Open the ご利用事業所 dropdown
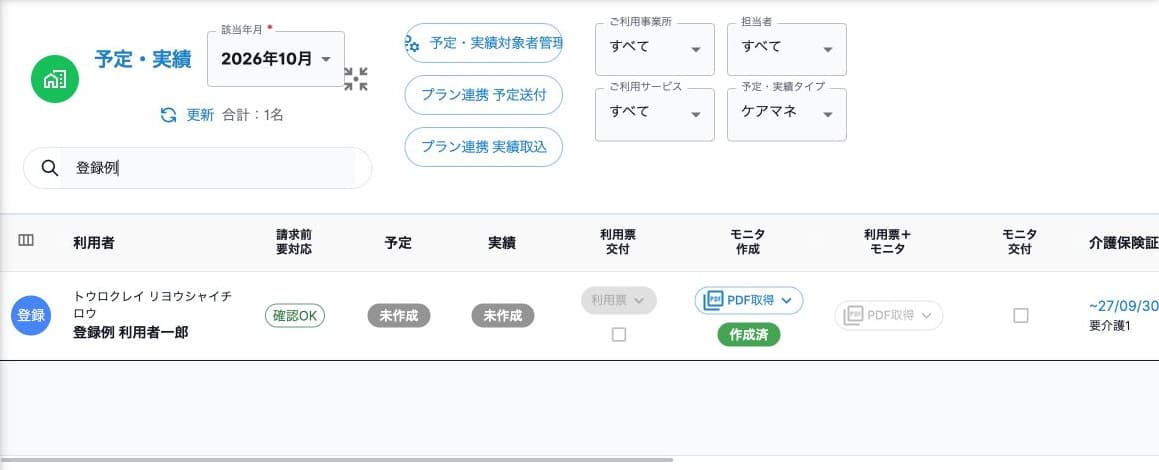Screen dimensions: 1159x470 pyautogui.click(x=655, y=49)
